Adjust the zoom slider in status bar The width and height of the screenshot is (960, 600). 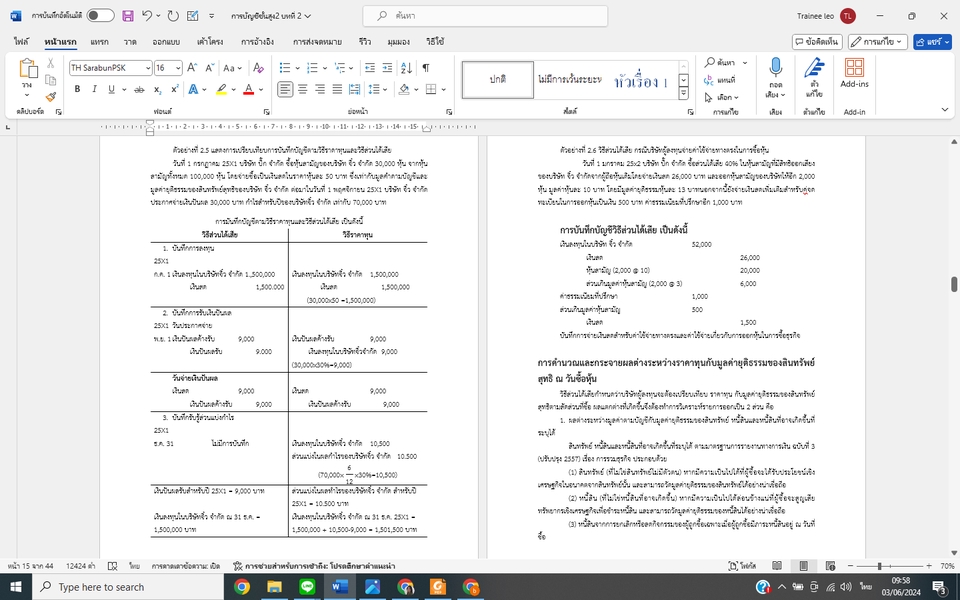(879, 566)
